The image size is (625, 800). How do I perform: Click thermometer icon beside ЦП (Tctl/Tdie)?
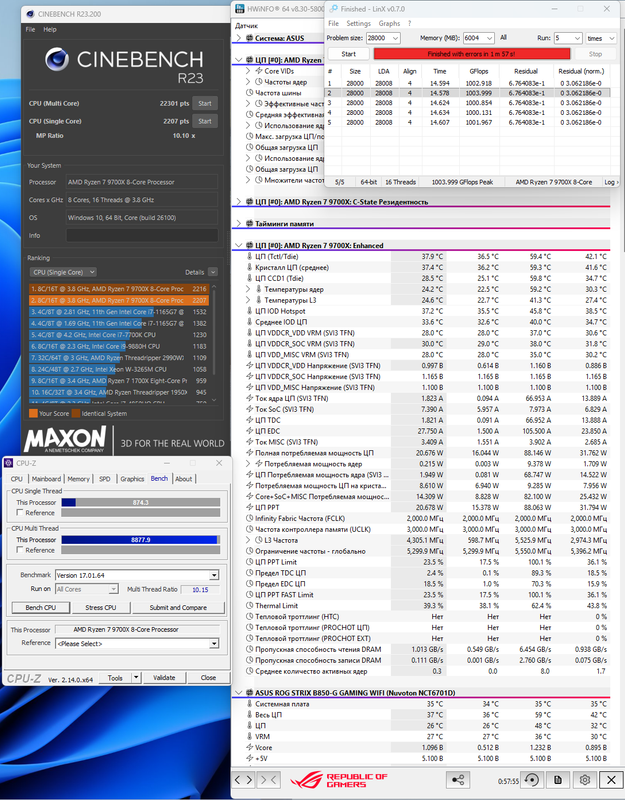[249, 257]
